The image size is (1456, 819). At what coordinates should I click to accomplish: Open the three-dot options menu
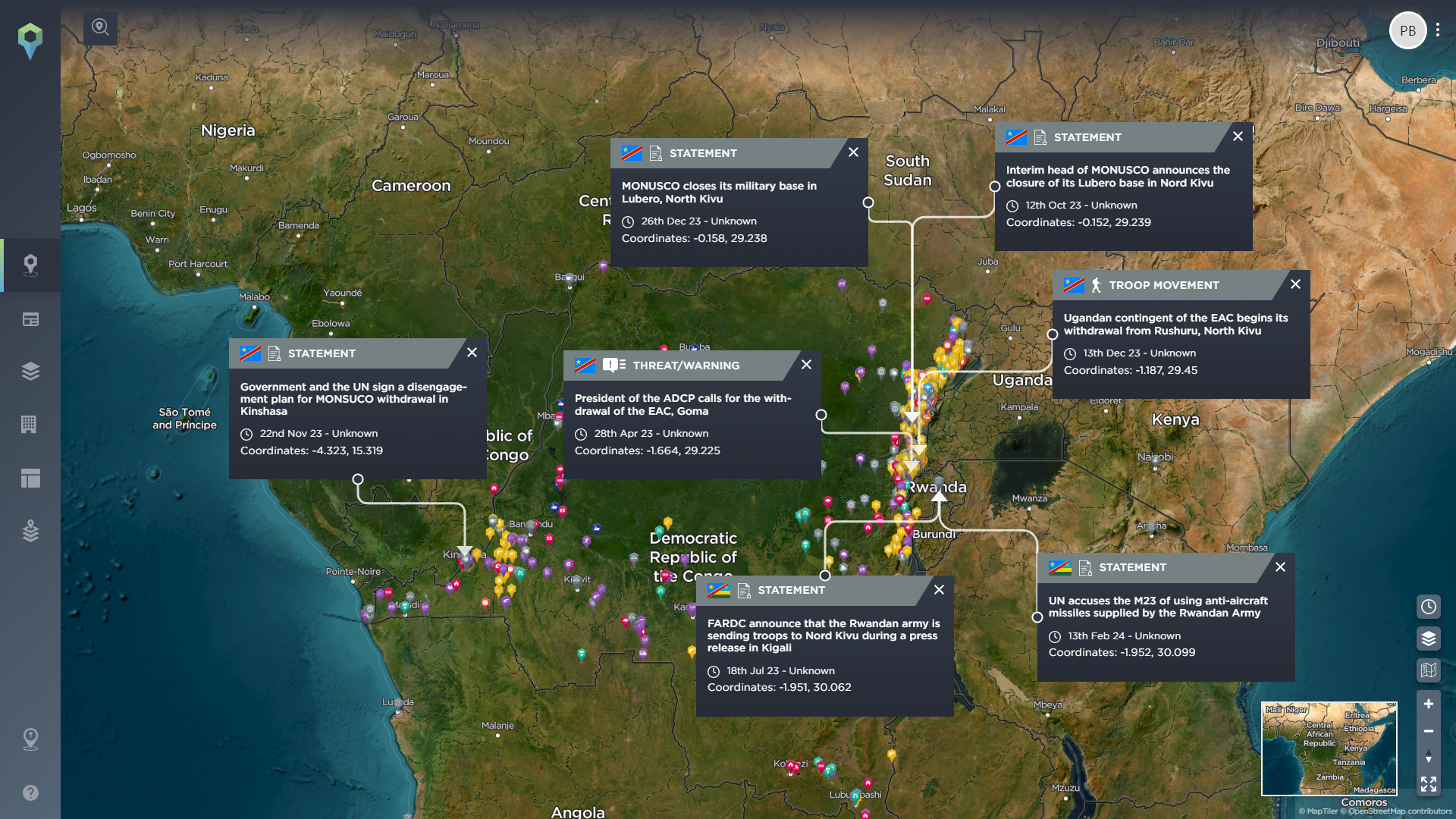(x=1438, y=30)
